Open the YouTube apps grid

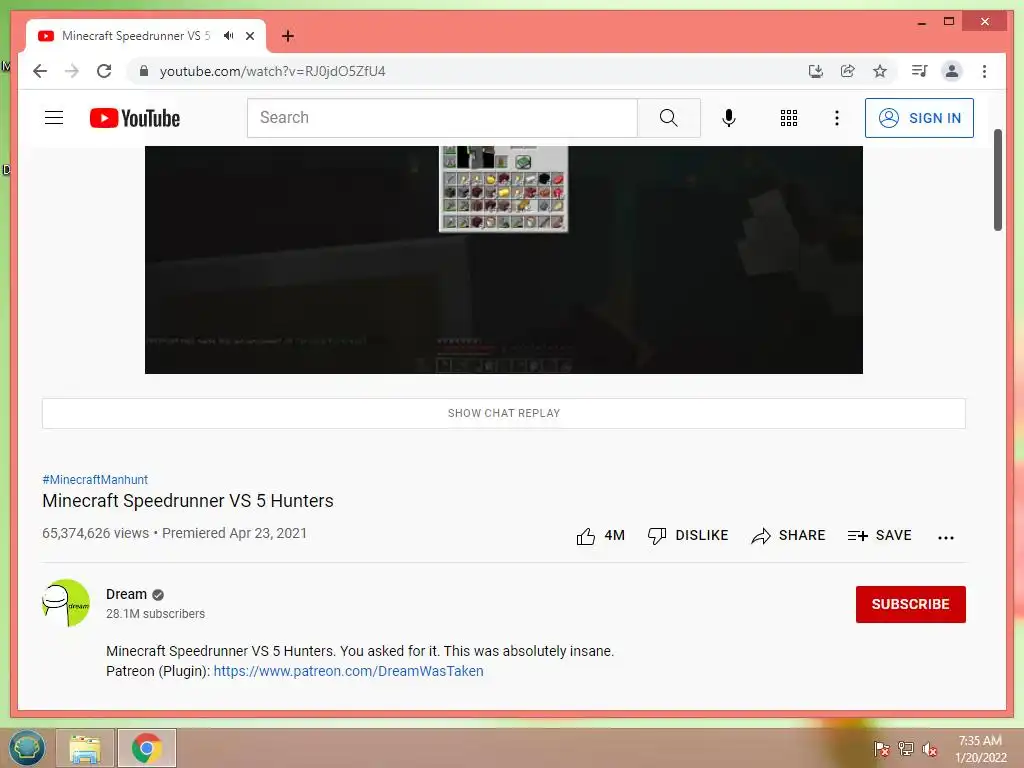pos(789,118)
